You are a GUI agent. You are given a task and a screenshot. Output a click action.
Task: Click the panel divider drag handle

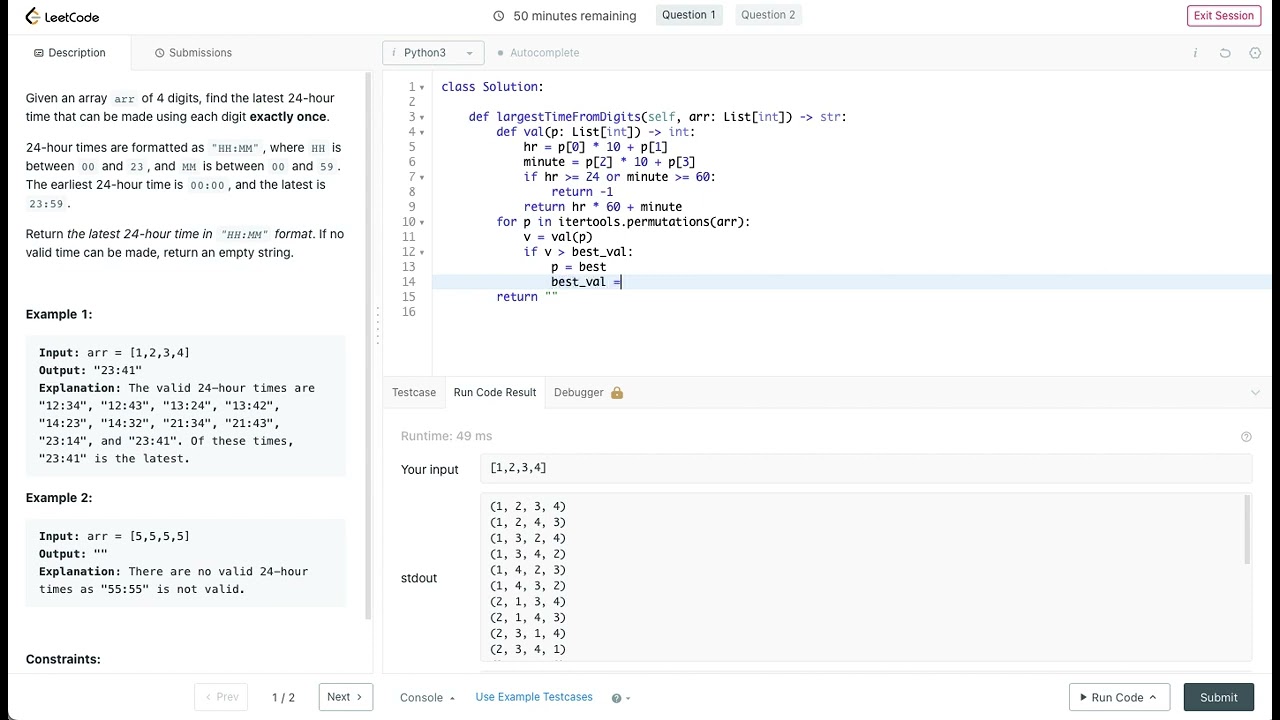[378, 325]
